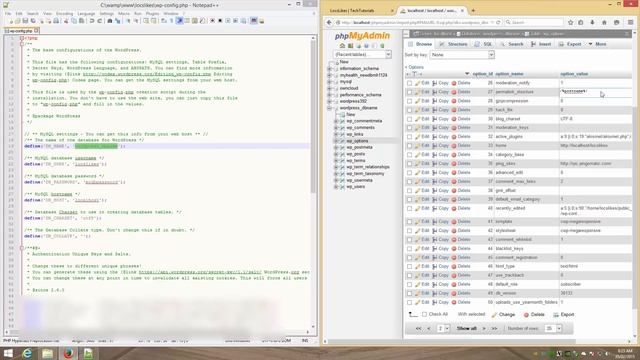The image size is (640, 360).
Task: Expand the information_schema database node
Action: coord(329,69)
